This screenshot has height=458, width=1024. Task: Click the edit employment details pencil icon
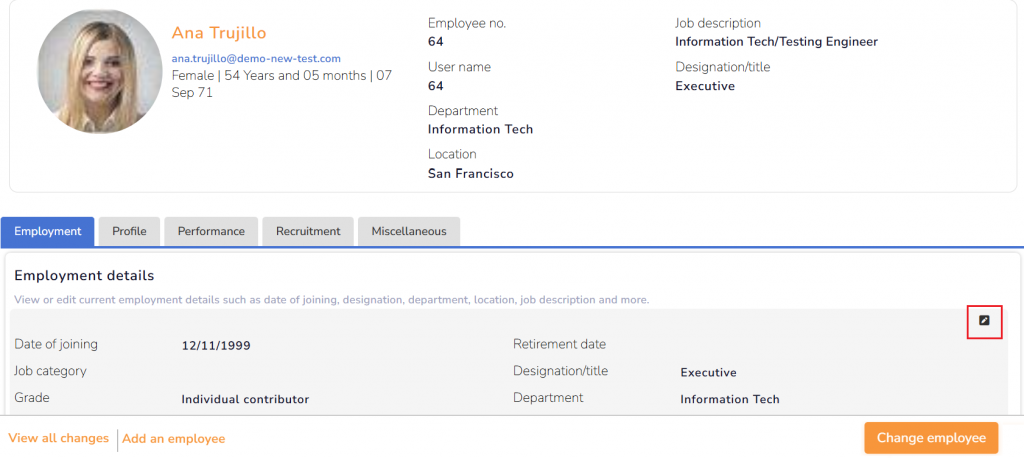pyautogui.click(x=984, y=321)
